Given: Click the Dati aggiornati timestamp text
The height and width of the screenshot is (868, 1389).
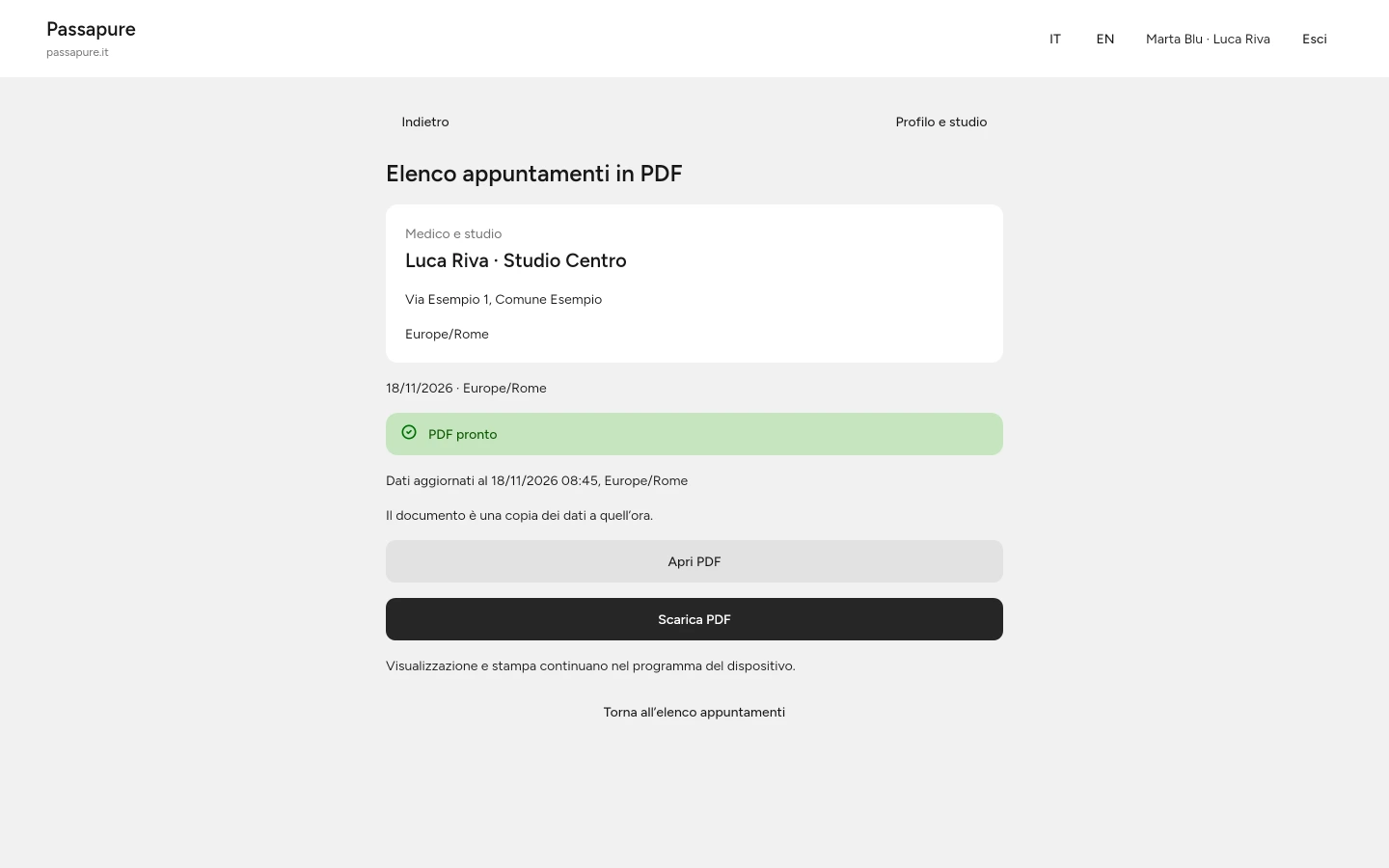Looking at the screenshot, I should pyautogui.click(x=536, y=480).
